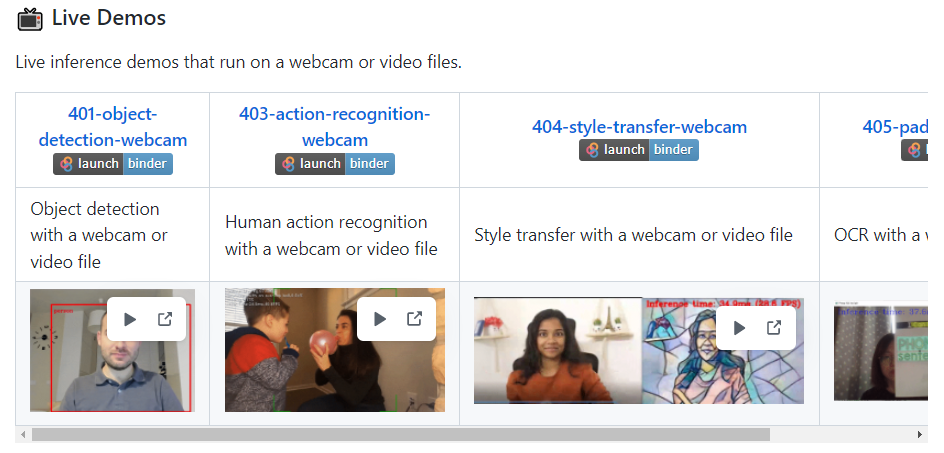Open the partially visible 405 notebook link
Viewport: 944px width, 453px height.
tap(895, 127)
